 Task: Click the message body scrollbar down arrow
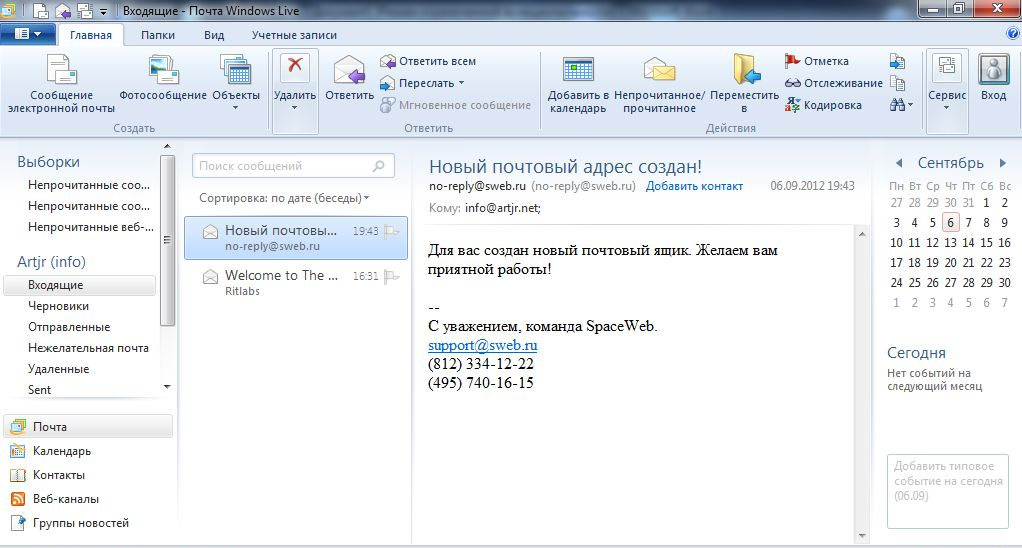862,536
